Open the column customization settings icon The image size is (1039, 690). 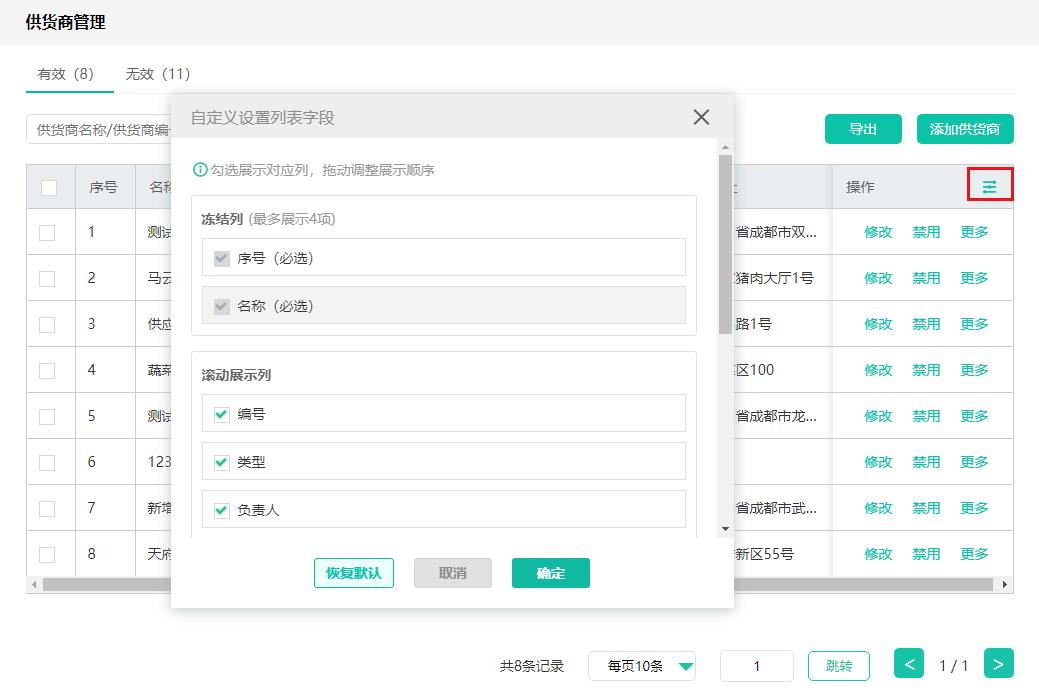[989, 184]
